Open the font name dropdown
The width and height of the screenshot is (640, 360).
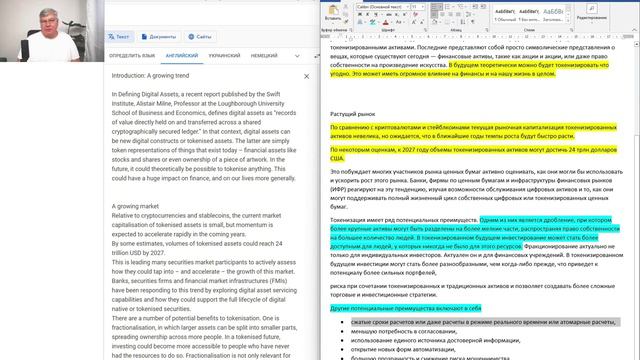point(407,7)
